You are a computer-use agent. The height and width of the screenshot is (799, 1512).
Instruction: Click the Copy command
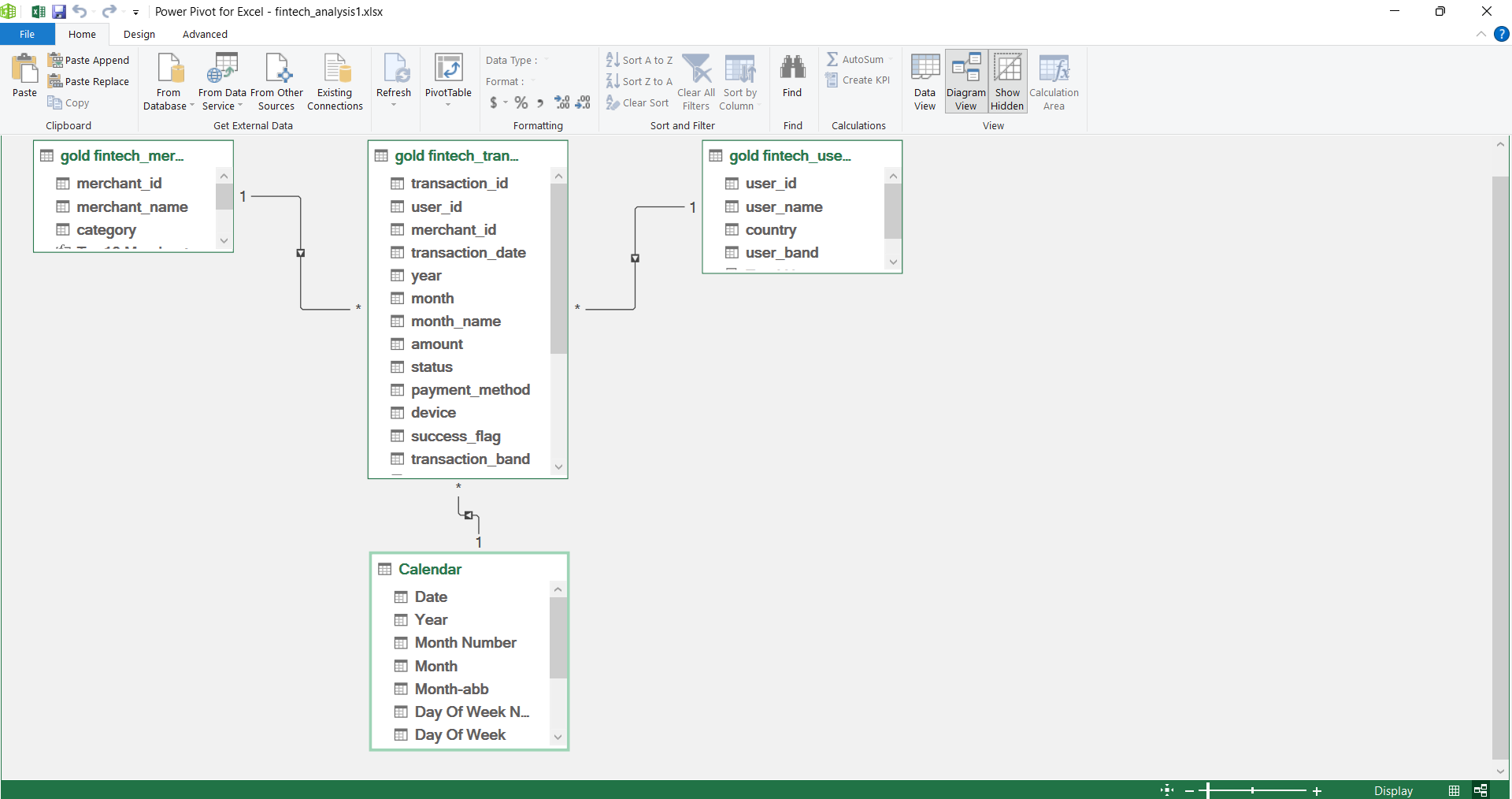(69, 102)
